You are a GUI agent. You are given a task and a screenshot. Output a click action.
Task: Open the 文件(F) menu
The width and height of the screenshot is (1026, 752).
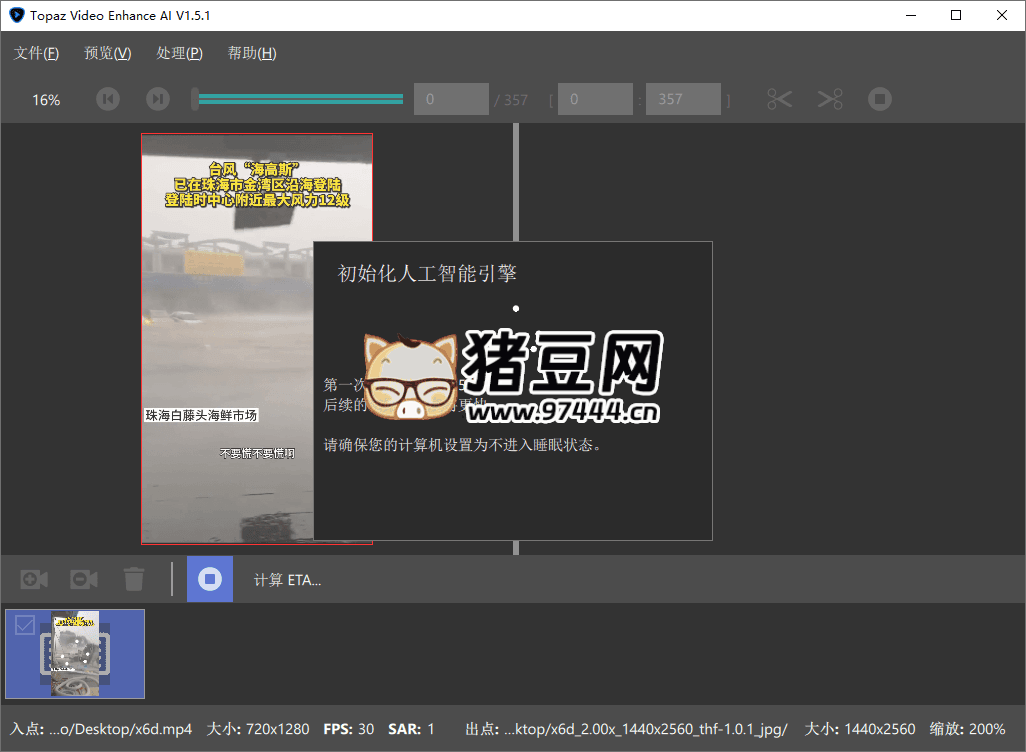(36, 53)
